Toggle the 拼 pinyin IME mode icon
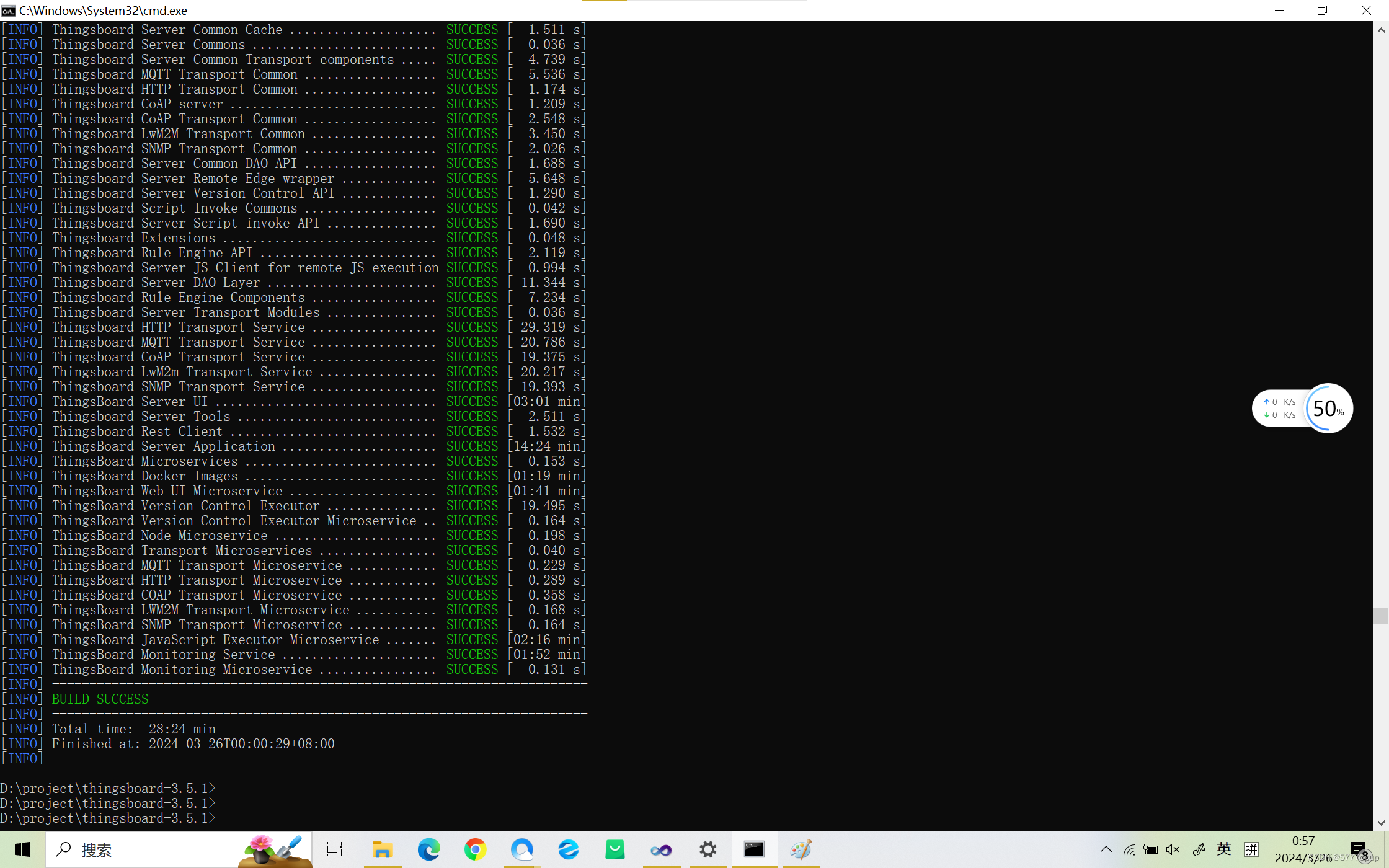 click(1251, 849)
